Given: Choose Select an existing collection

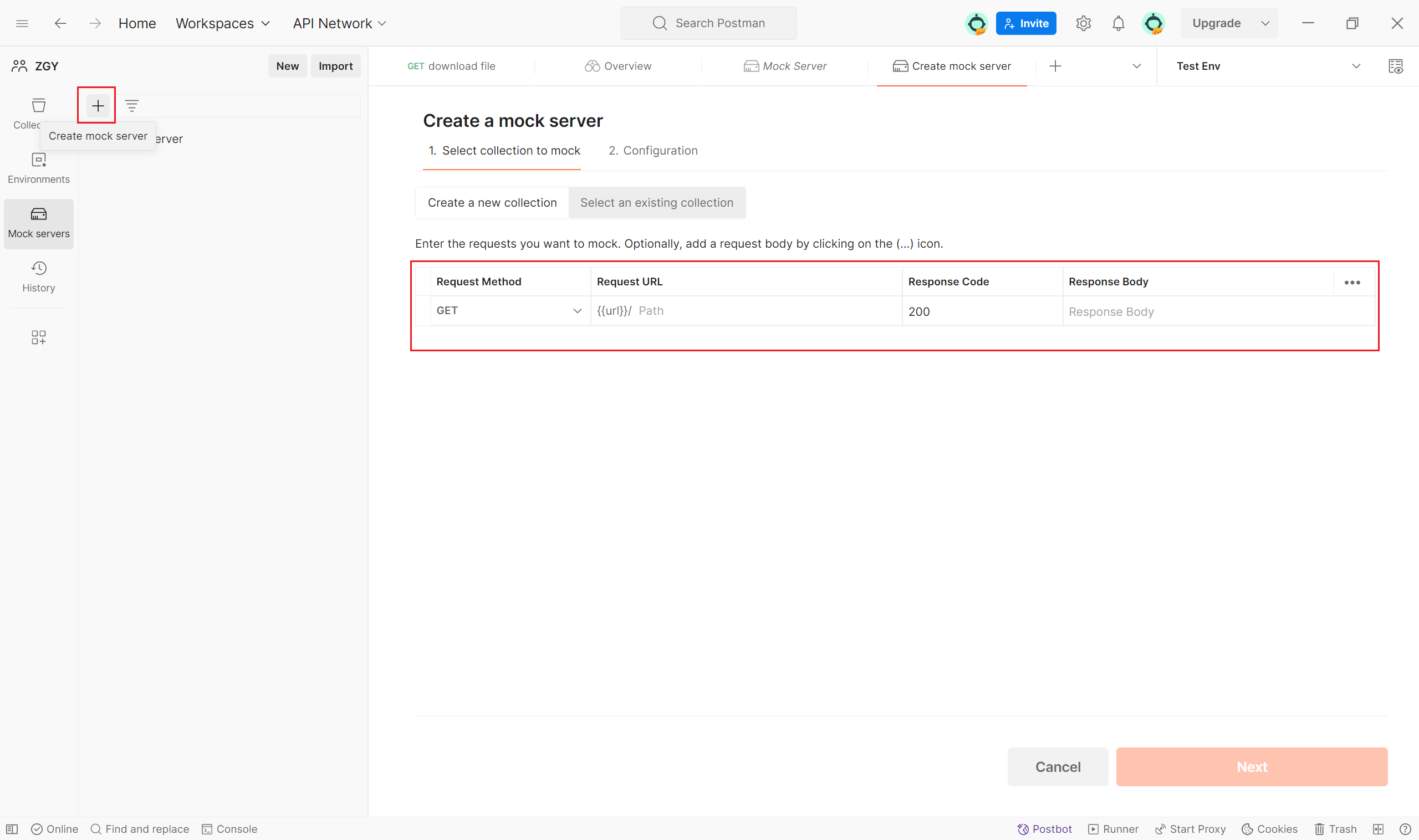Looking at the screenshot, I should pyautogui.click(x=657, y=203).
